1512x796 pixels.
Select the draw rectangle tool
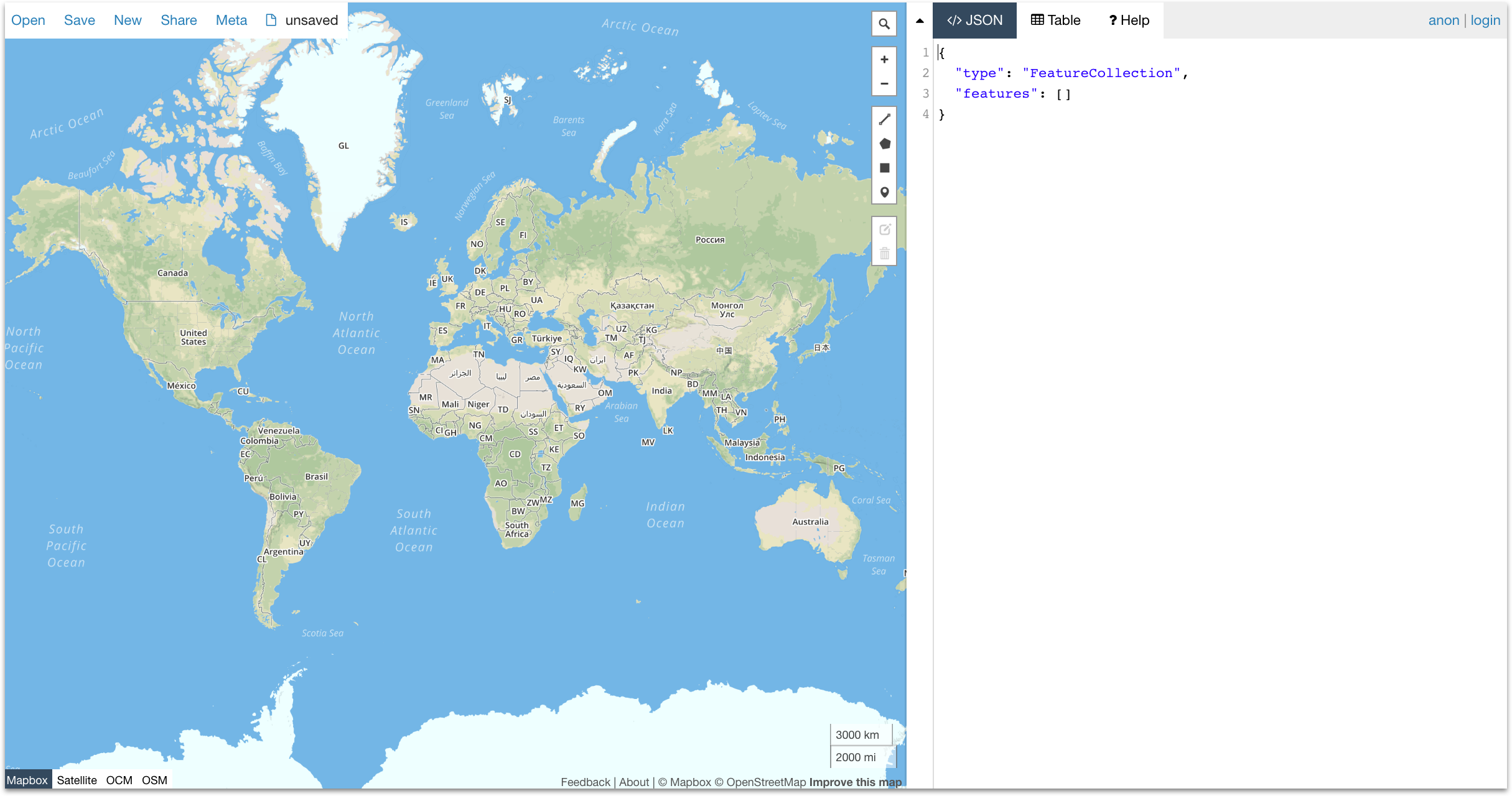pyautogui.click(x=884, y=168)
